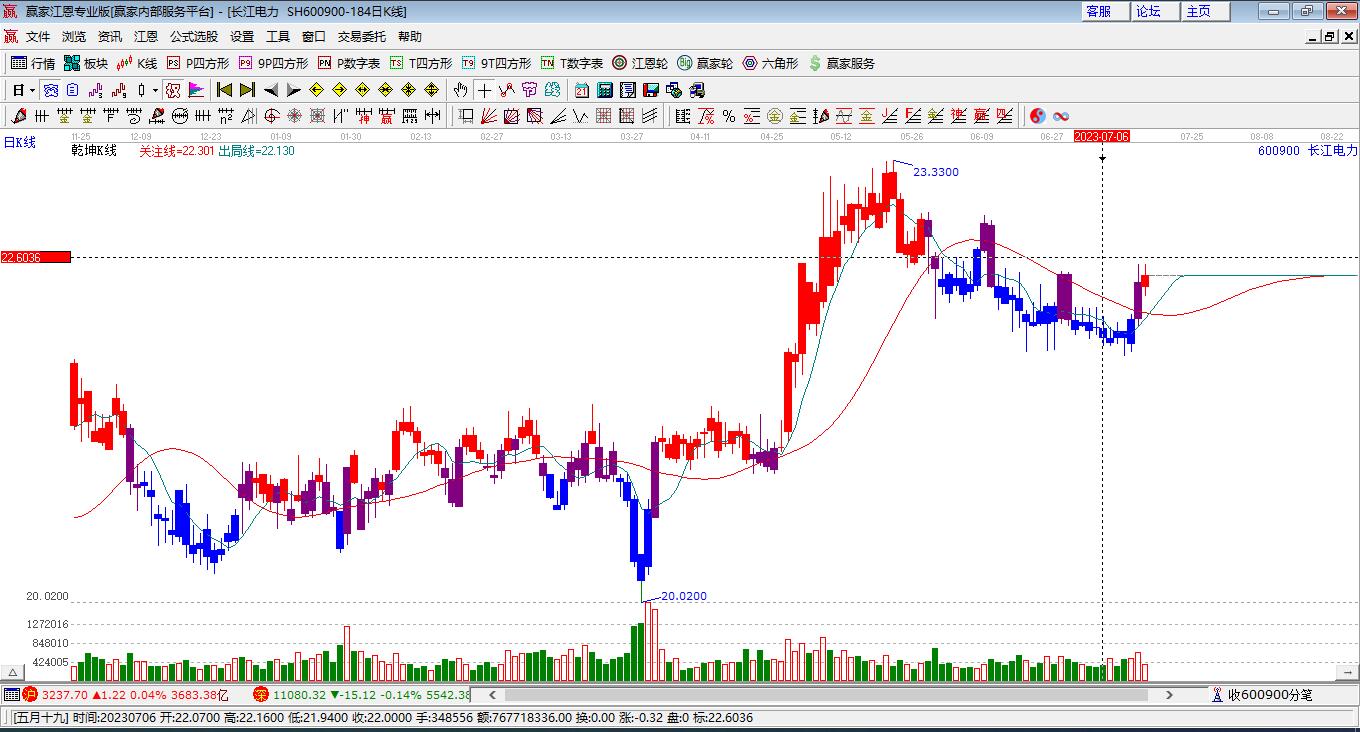Viewport: 1360px width, 732px height.
Task: Open the 浏览 menu
Action: tap(74, 37)
